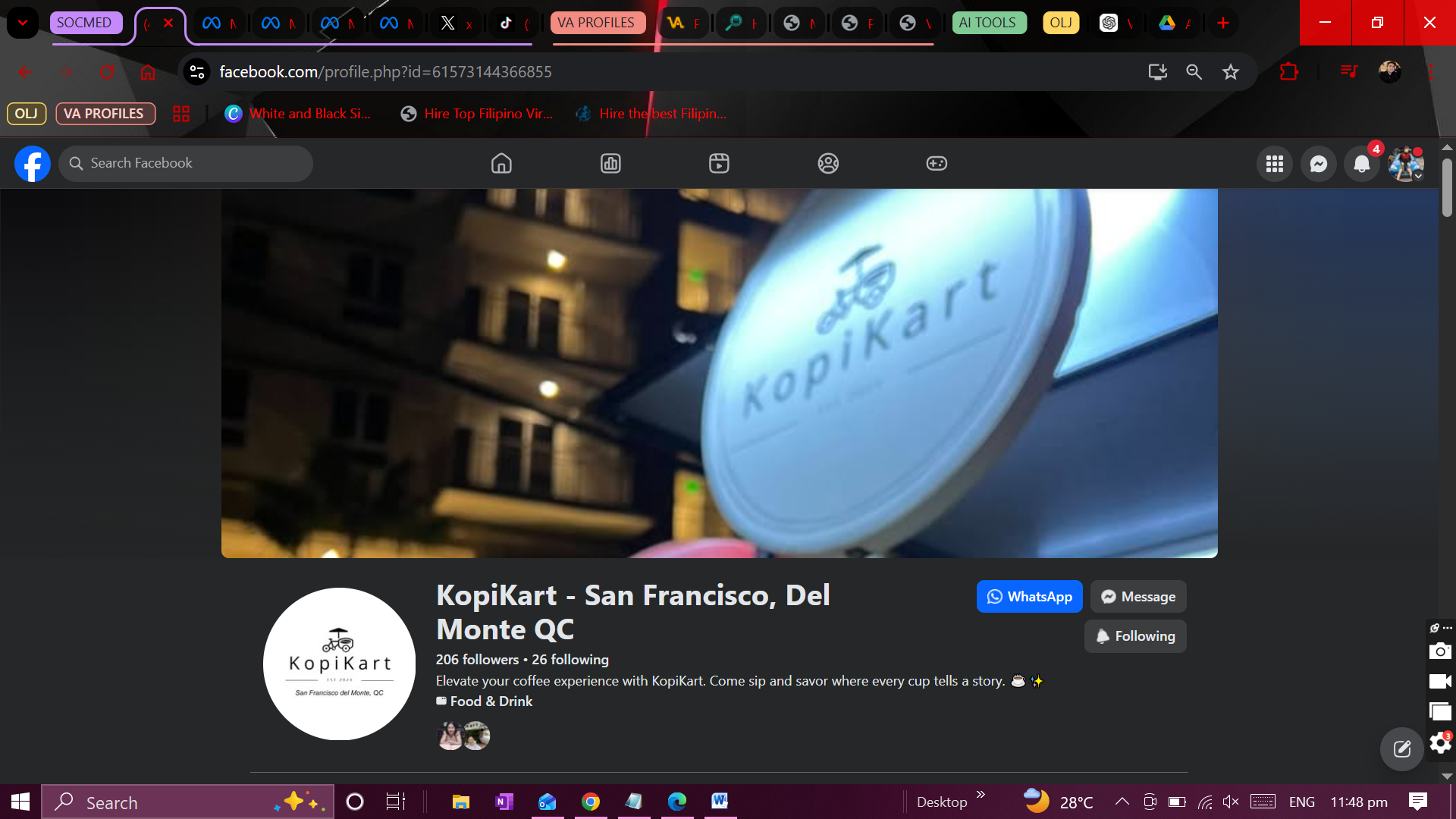The height and width of the screenshot is (819, 1456).
Task: Click the browser forward arrow
Action: point(66,72)
